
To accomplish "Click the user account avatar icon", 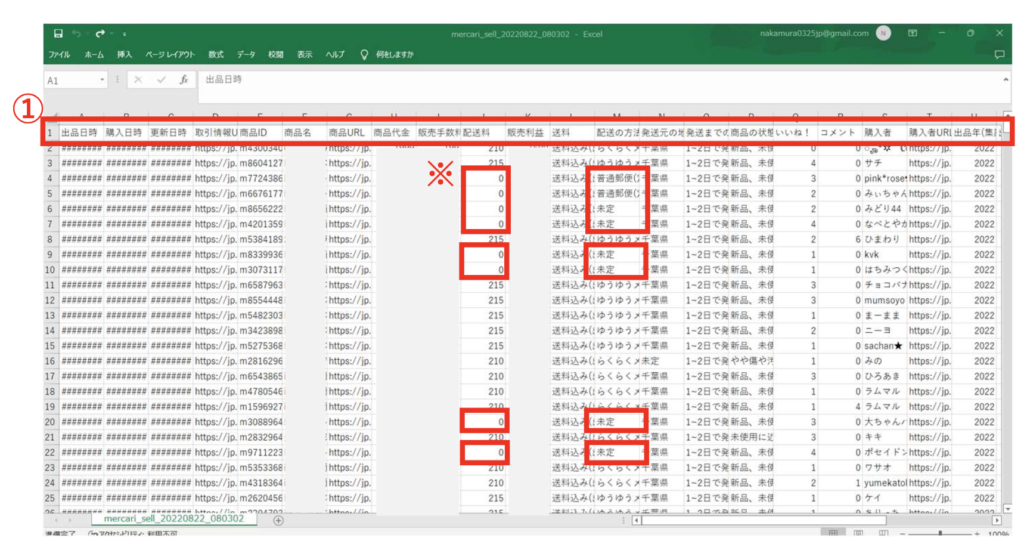I will pos(883,33).
